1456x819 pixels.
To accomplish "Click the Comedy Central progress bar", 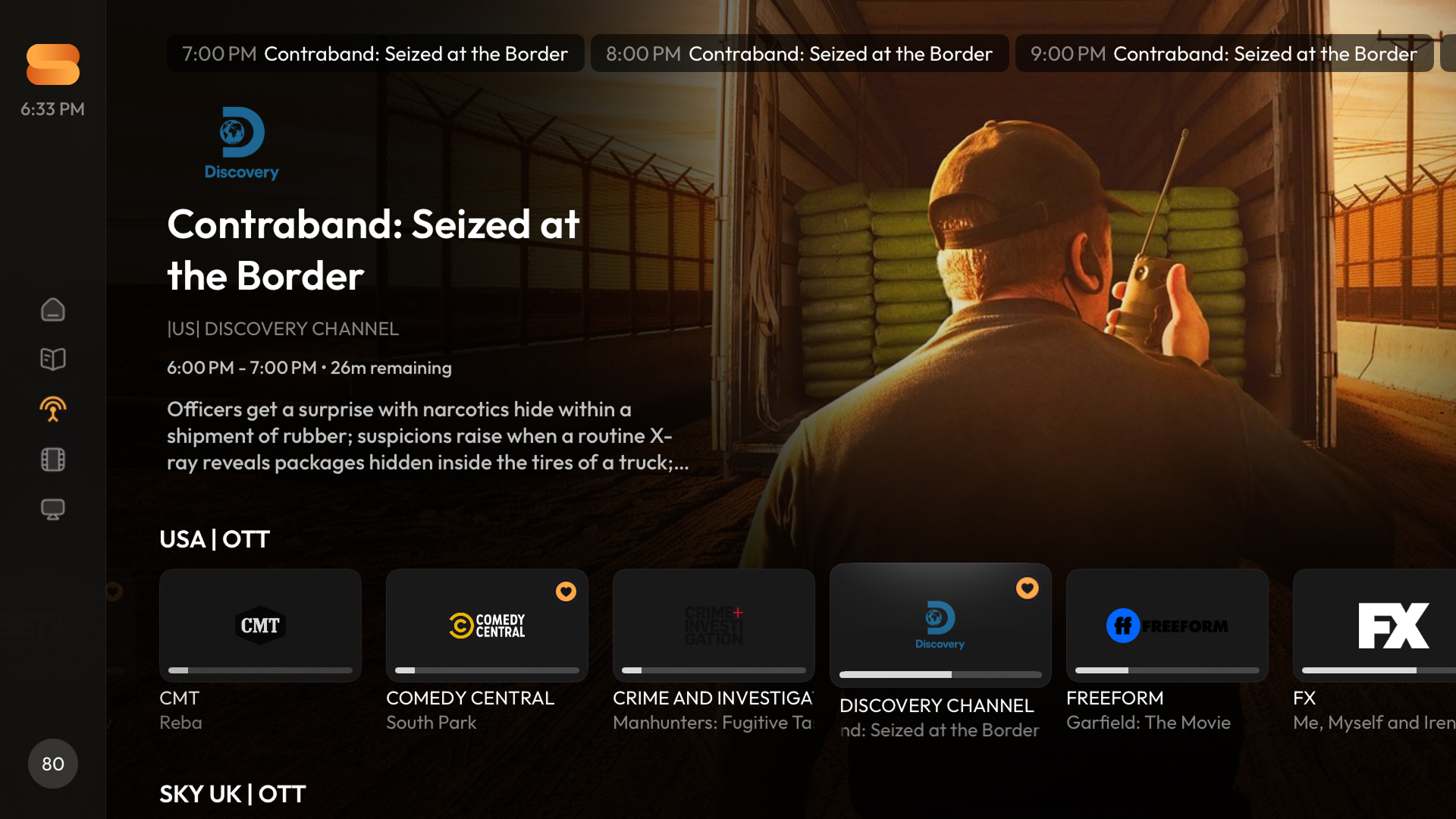I will point(487,670).
